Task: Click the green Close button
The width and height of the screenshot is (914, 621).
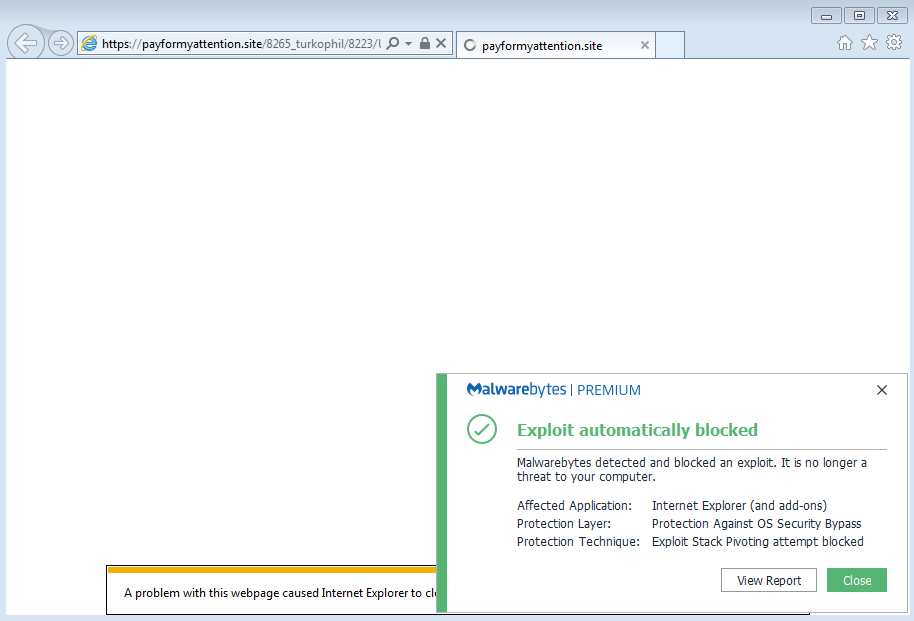Action: [857, 580]
